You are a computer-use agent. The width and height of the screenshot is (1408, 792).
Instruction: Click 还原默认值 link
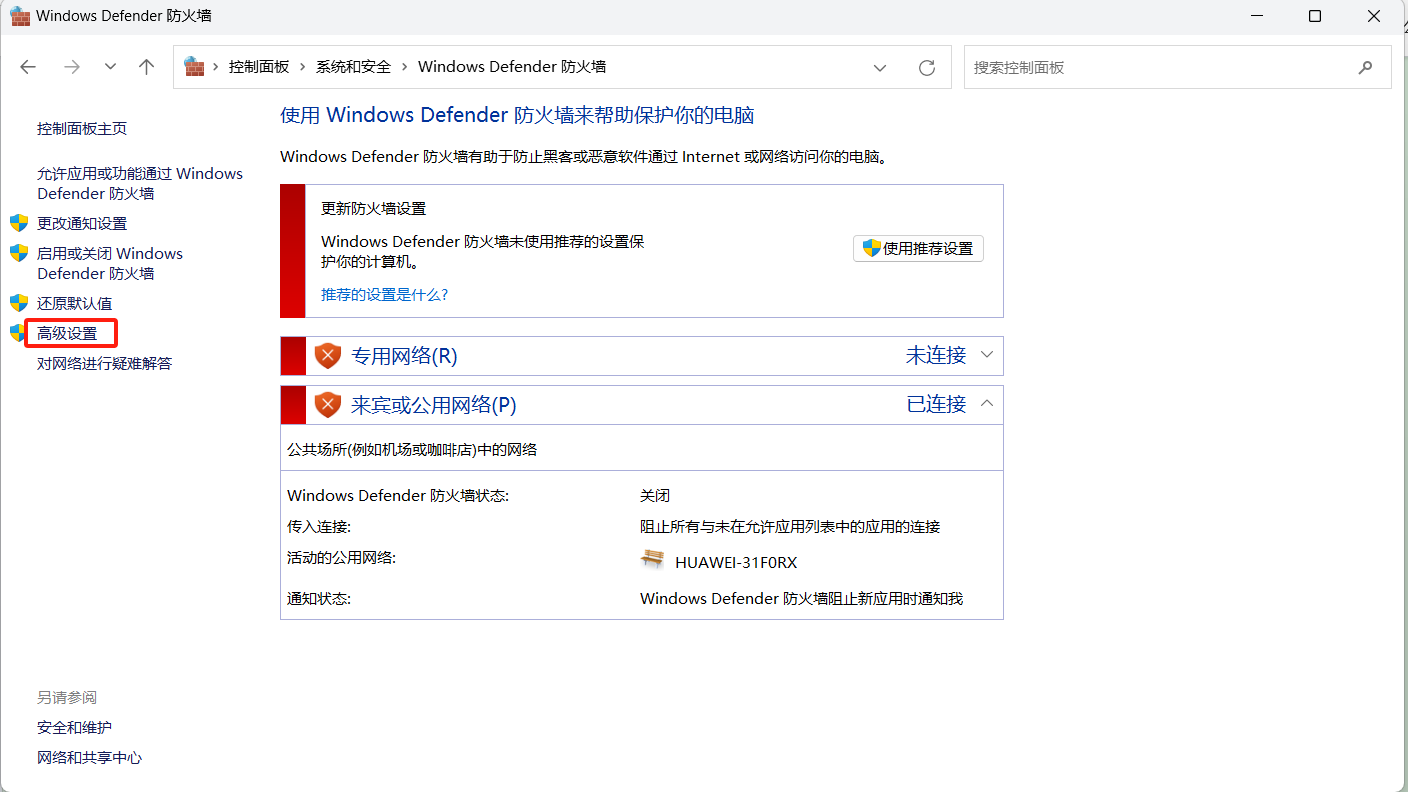[x=75, y=303]
